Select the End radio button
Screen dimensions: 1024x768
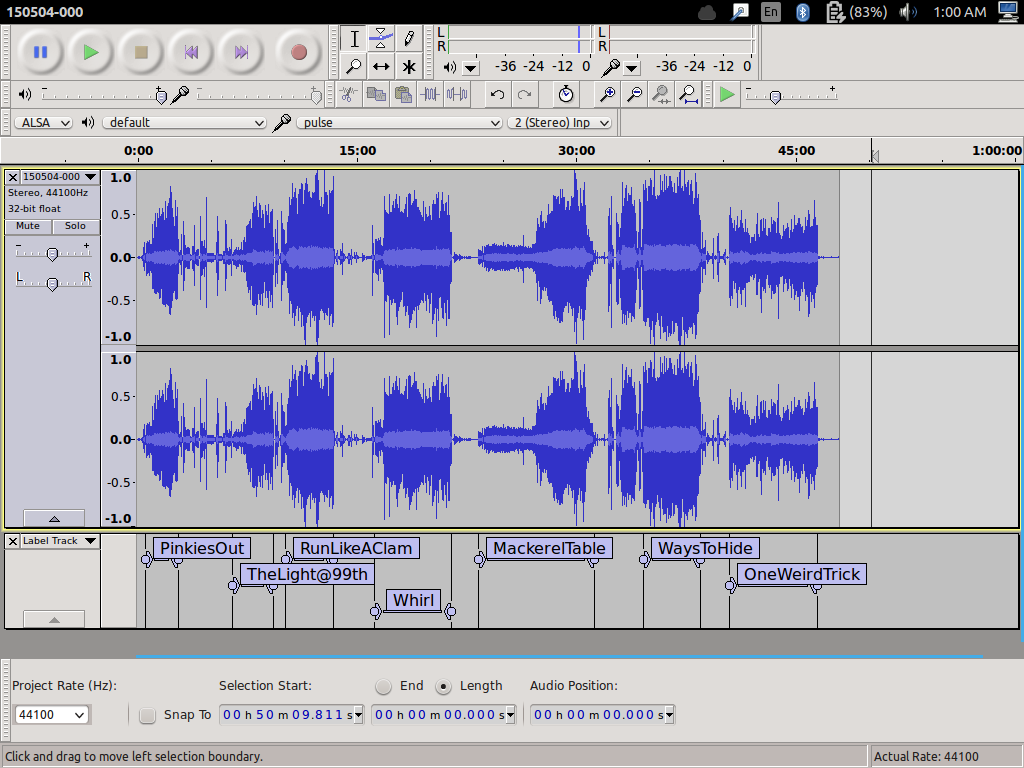[x=384, y=686]
